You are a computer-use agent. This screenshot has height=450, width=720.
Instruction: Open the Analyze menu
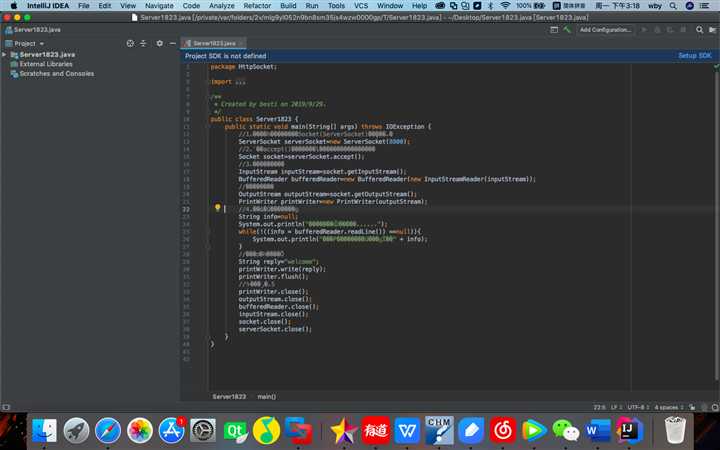[221, 6]
